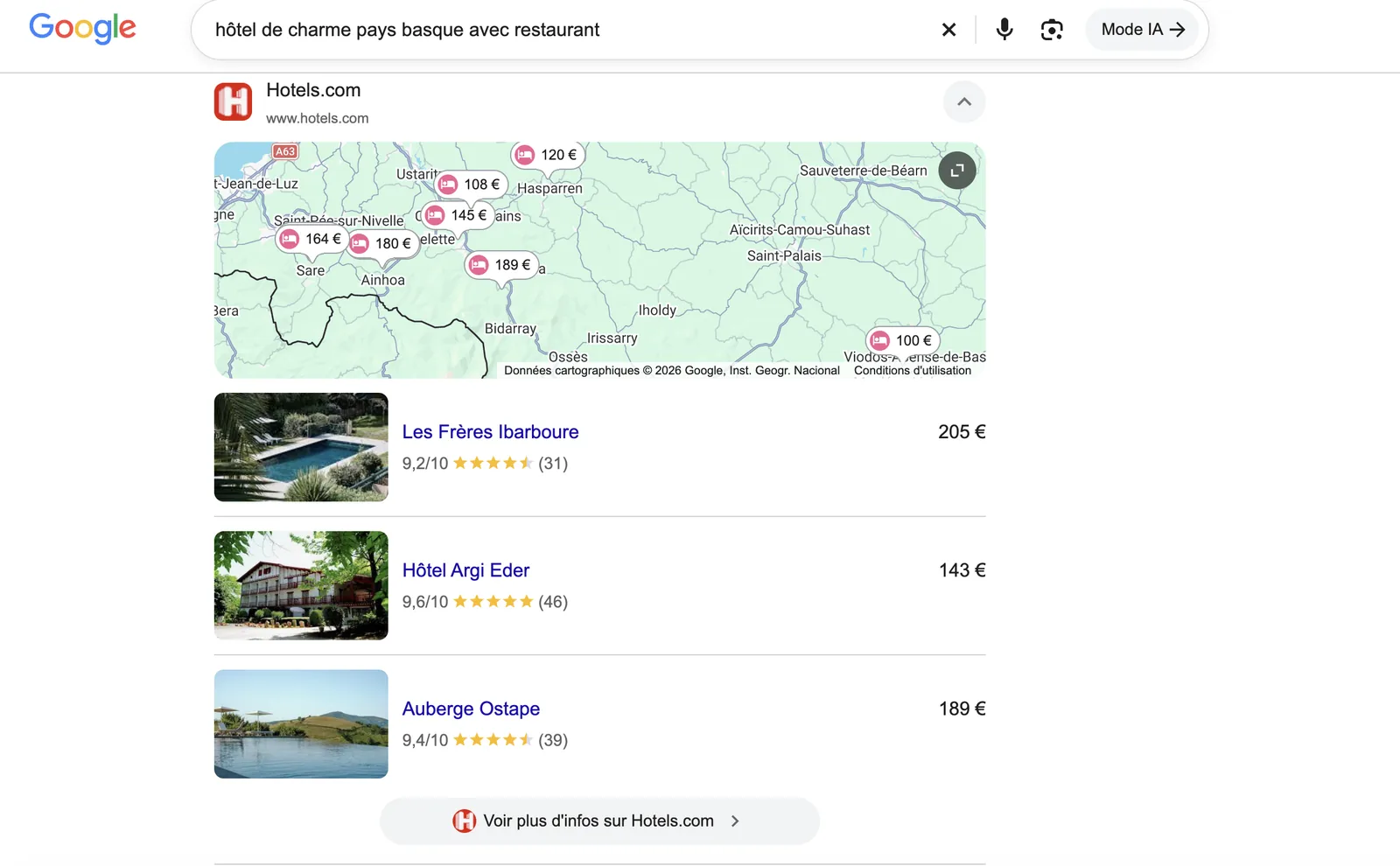The image size is (1400, 866).
Task: Select the 100 € map pin
Action: pyautogui.click(x=903, y=340)
